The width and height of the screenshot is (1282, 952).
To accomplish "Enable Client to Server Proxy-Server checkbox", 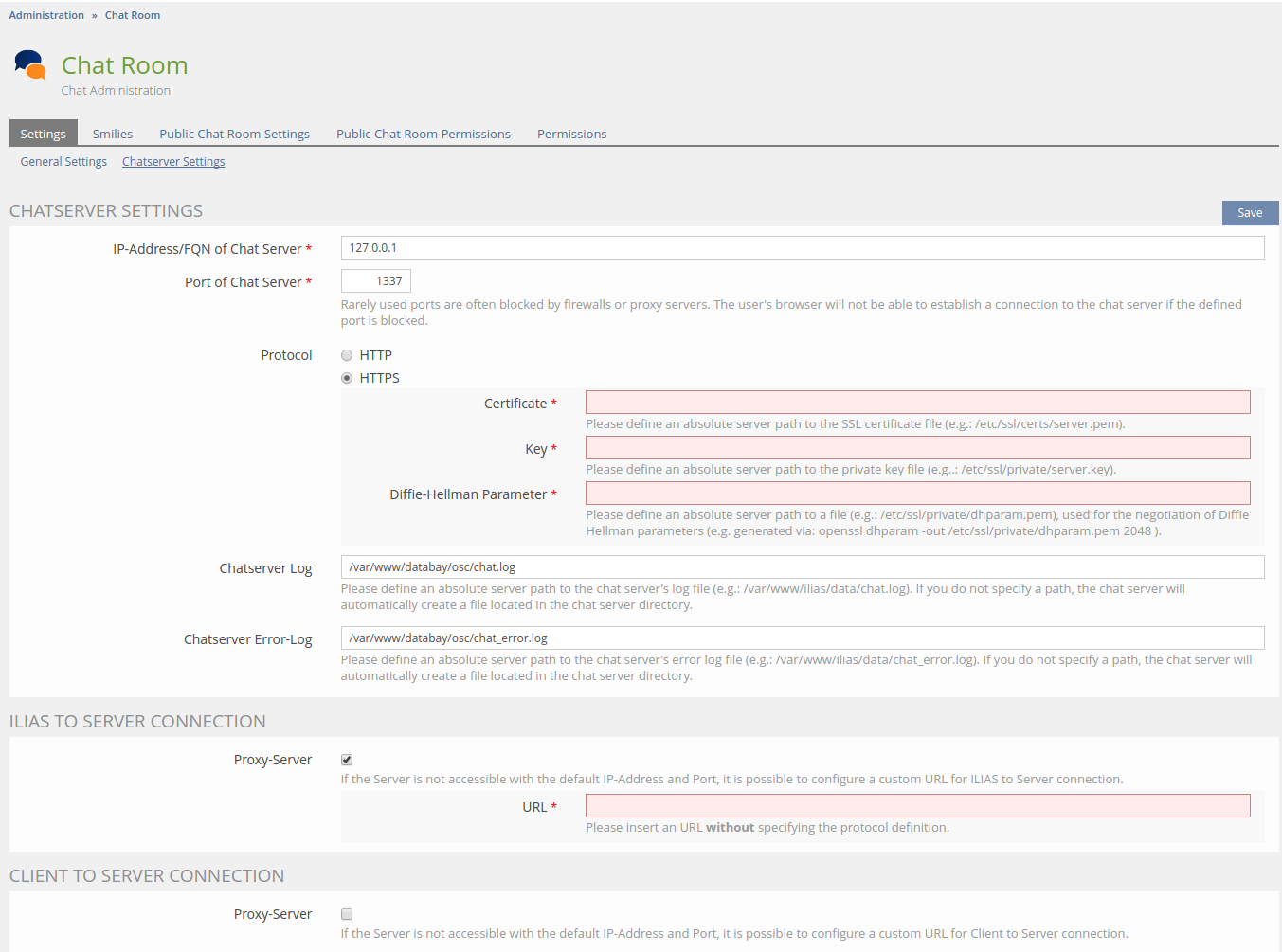I will click(x=347, y=914).
